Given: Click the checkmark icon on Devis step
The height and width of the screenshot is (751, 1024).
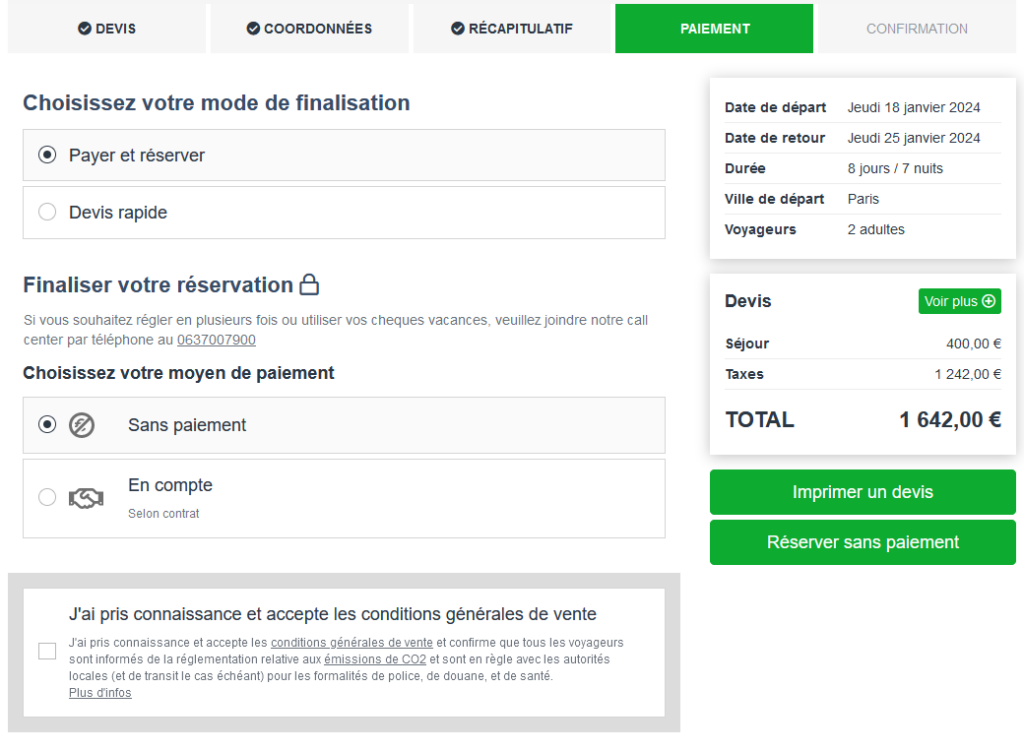Looking at the screenshot, I should pyautogui.click(x=85, y=29).
